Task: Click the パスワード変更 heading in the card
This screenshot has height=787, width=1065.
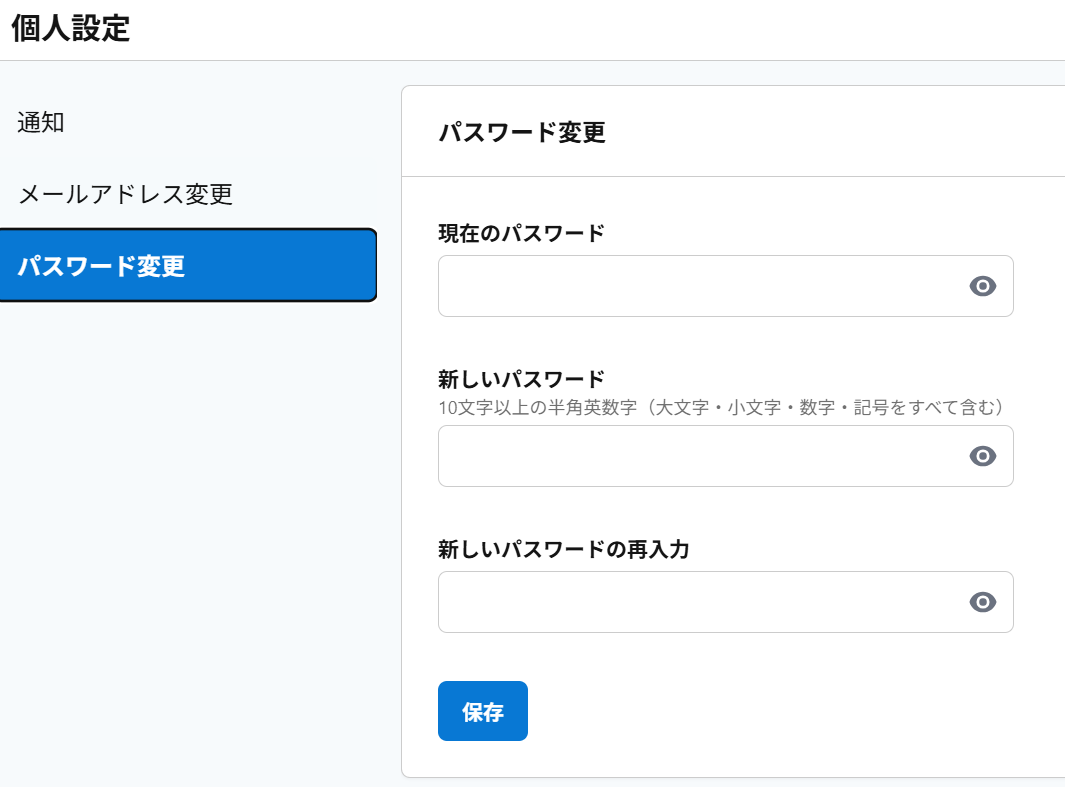Action: (x=522, y=132)
